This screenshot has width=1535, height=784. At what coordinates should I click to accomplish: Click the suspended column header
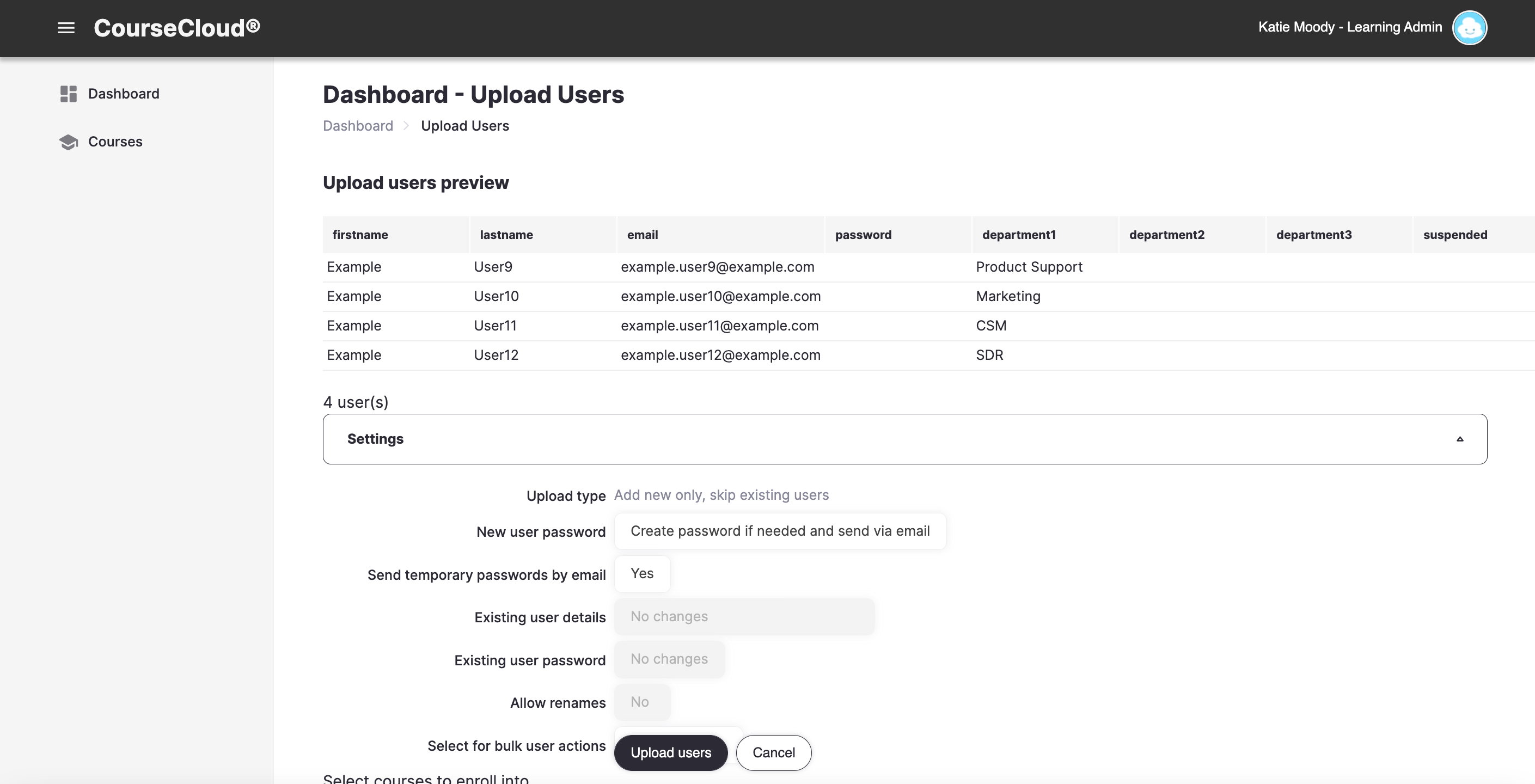coord(1454,235)
